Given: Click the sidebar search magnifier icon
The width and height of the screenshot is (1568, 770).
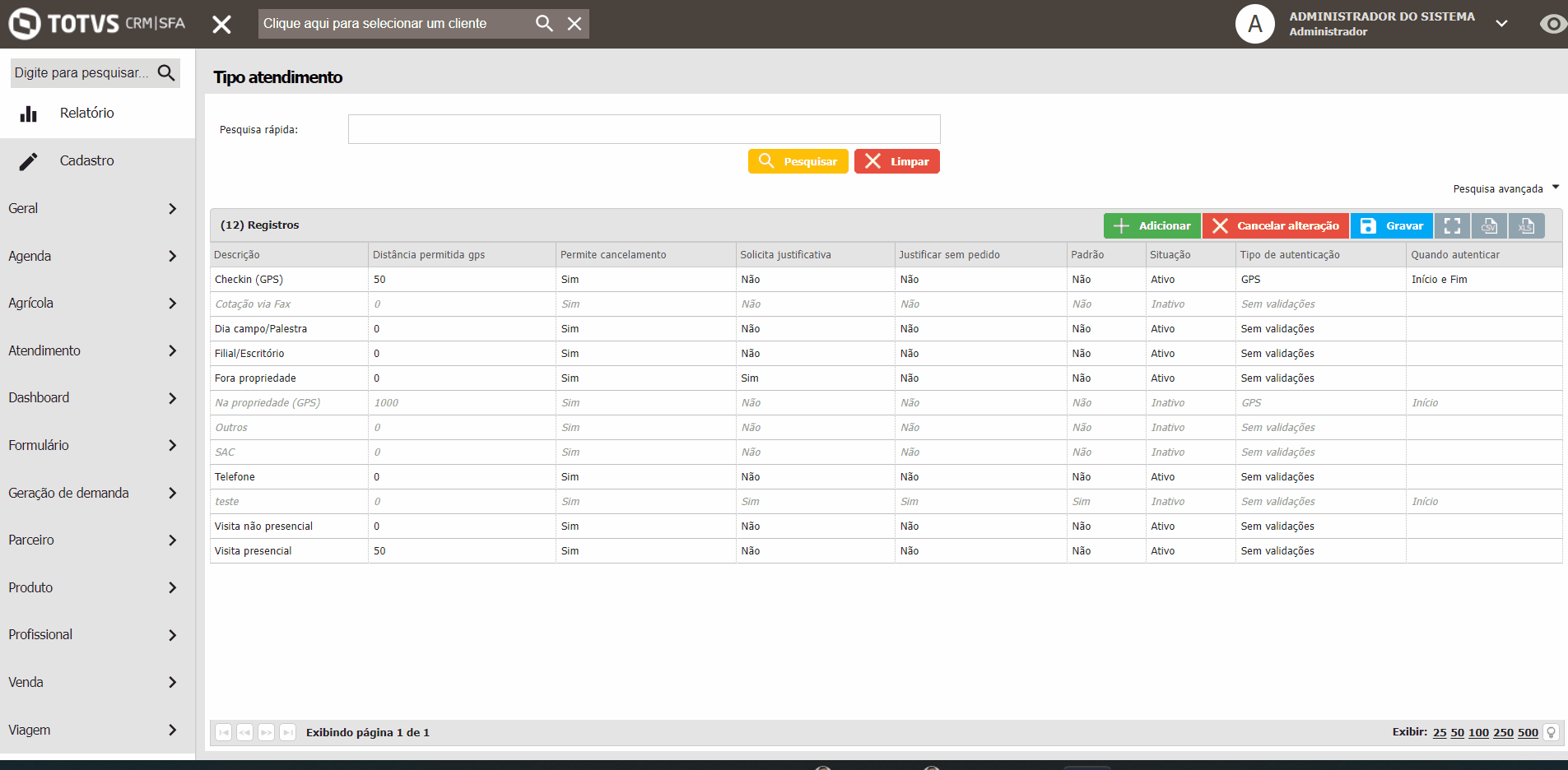Looking at the screenshot, I should point(166,72).
